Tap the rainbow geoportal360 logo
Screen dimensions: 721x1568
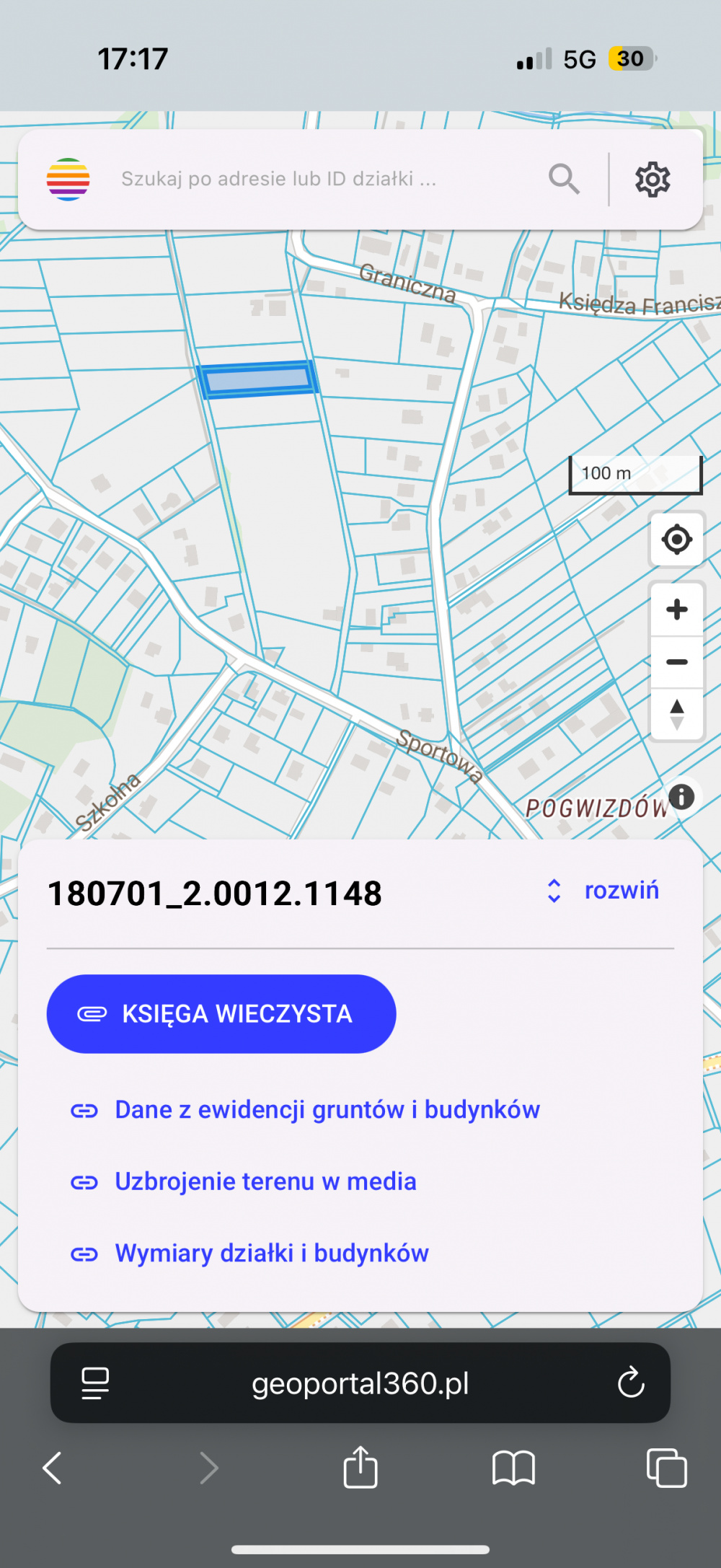tap(68, 179)
